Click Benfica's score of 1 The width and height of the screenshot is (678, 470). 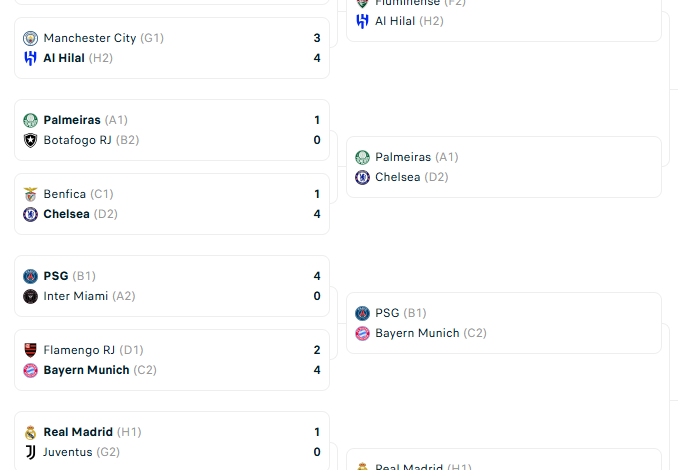coord(317,194)
